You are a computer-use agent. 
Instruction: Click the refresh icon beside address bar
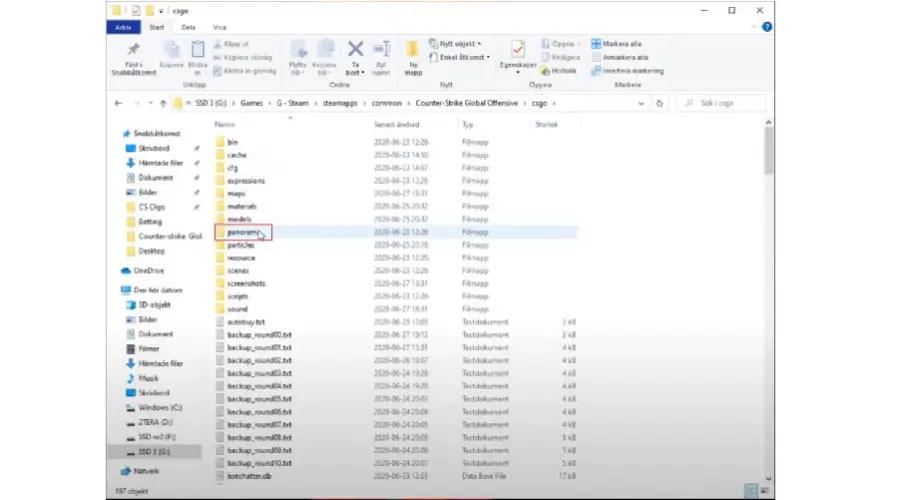(660, 103)
